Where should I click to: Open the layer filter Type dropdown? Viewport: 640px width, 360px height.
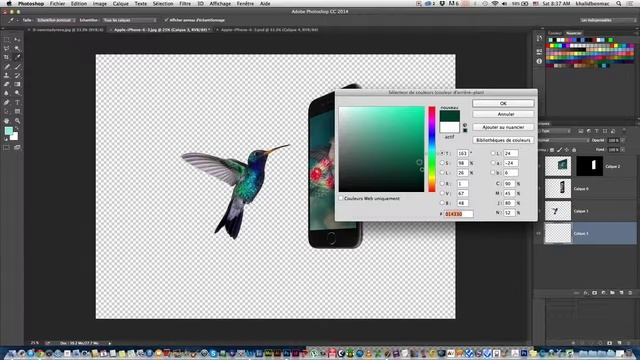(554, 131)
